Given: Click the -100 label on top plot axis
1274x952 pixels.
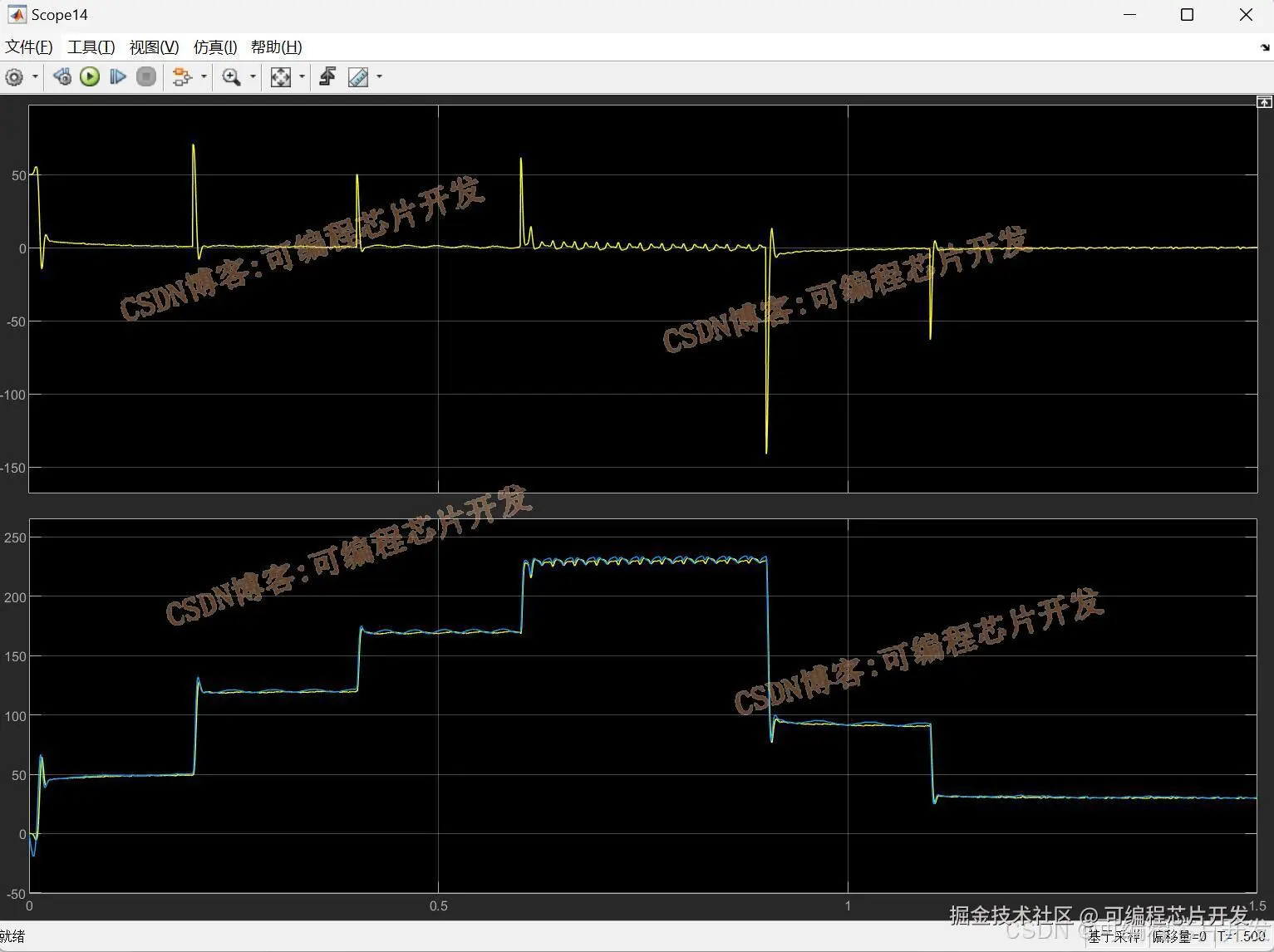Looking at the screenshot, I should [x=13, y=395].
